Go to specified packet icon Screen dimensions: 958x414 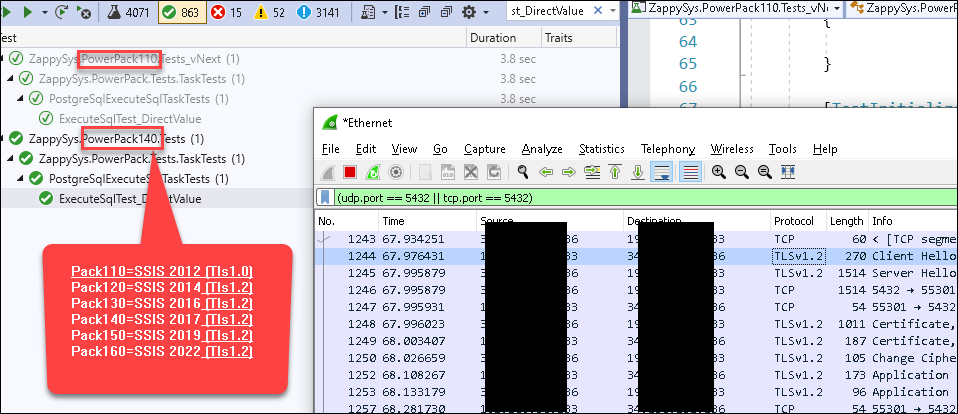[592, 172]
